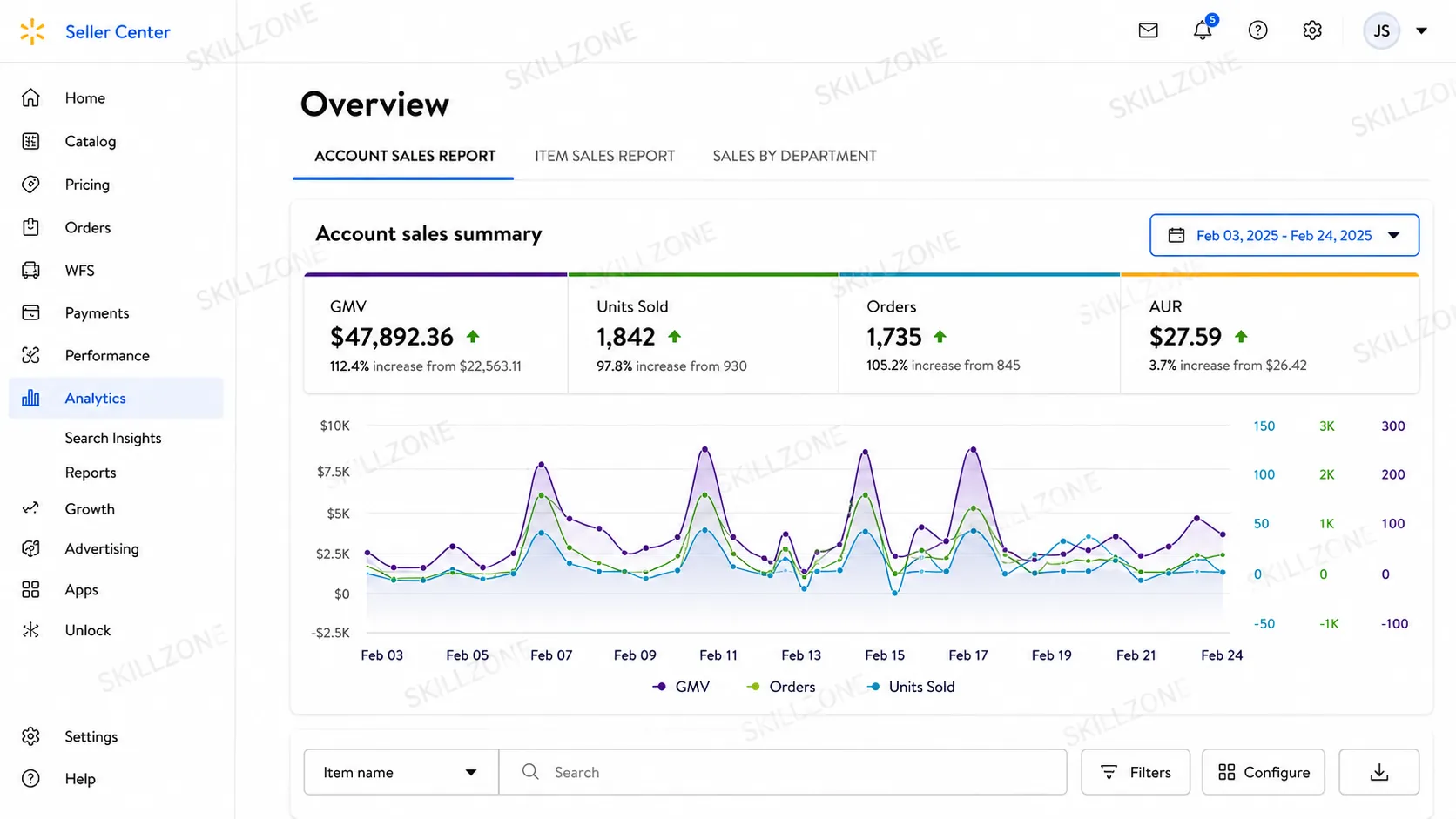
Task: Click the Settings gear icon in sidebar
Action: point(30,736)
